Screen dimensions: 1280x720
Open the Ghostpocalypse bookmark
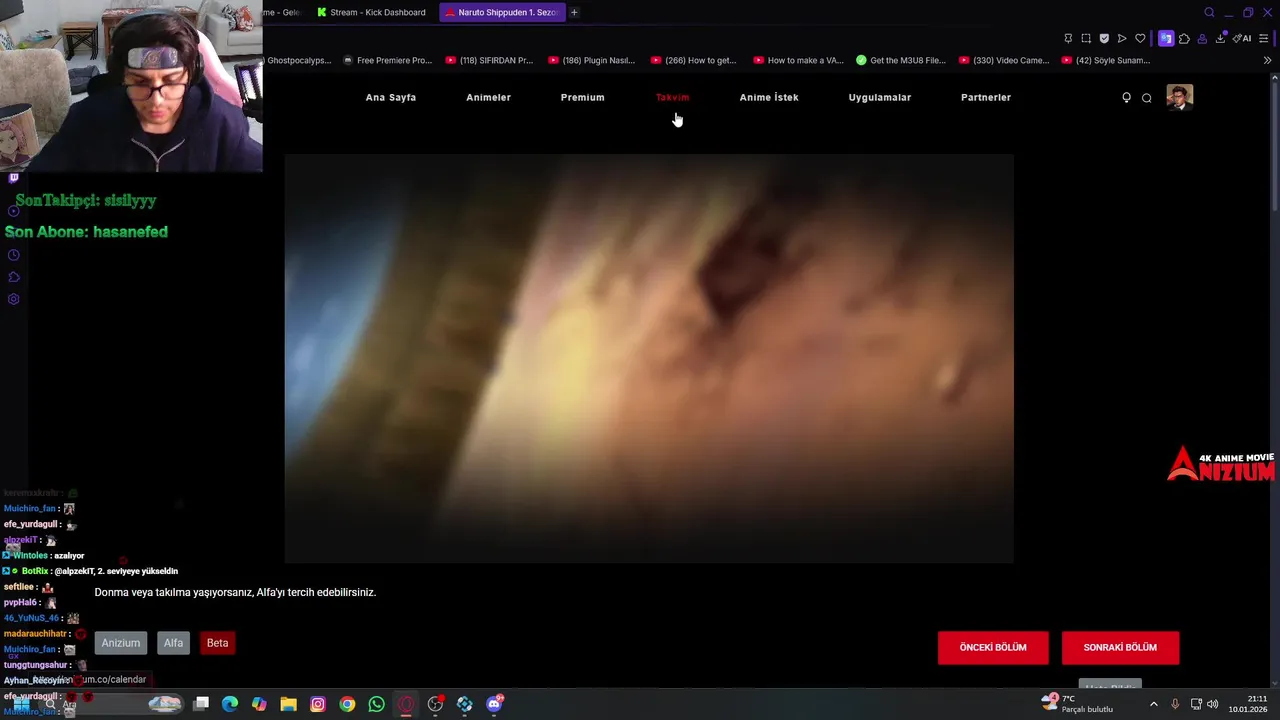(x=298, y=60)
